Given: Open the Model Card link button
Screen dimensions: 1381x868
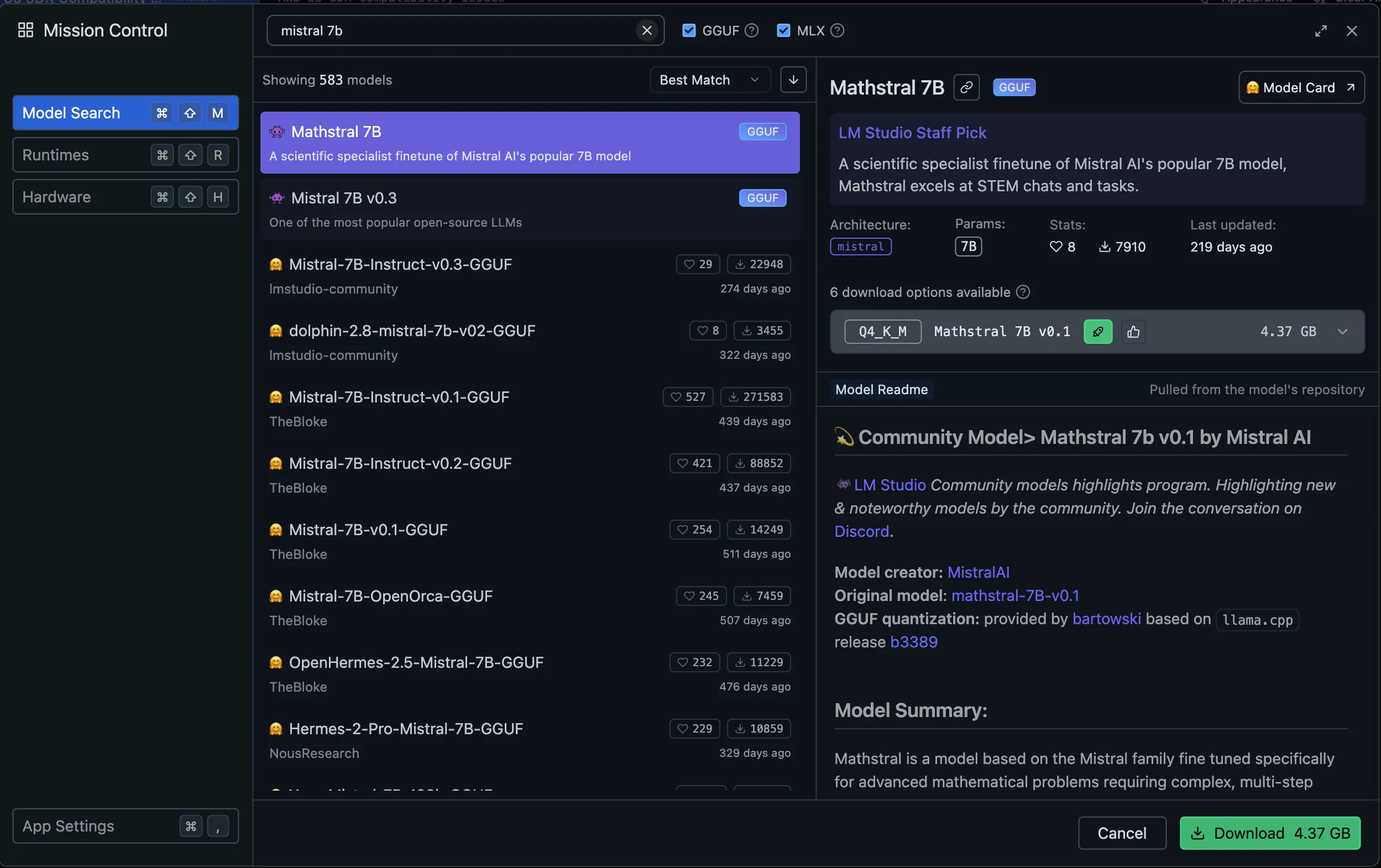Looking at the screenshot, I should tap(1301, 87).
